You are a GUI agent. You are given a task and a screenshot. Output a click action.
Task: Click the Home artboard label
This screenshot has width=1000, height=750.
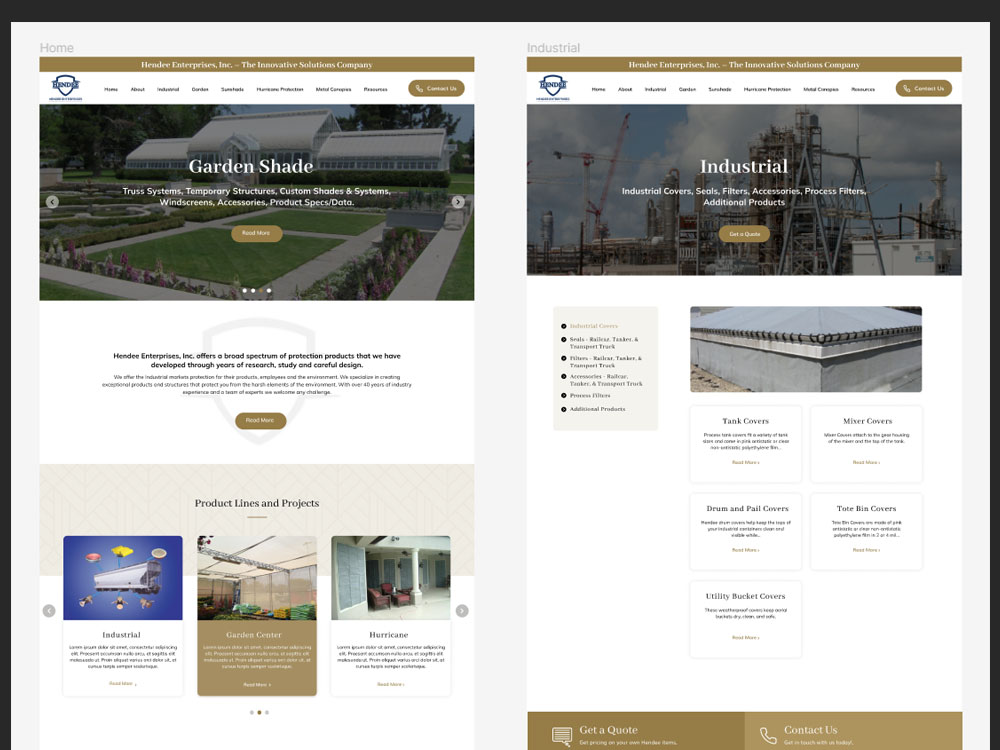click(57, 48)
